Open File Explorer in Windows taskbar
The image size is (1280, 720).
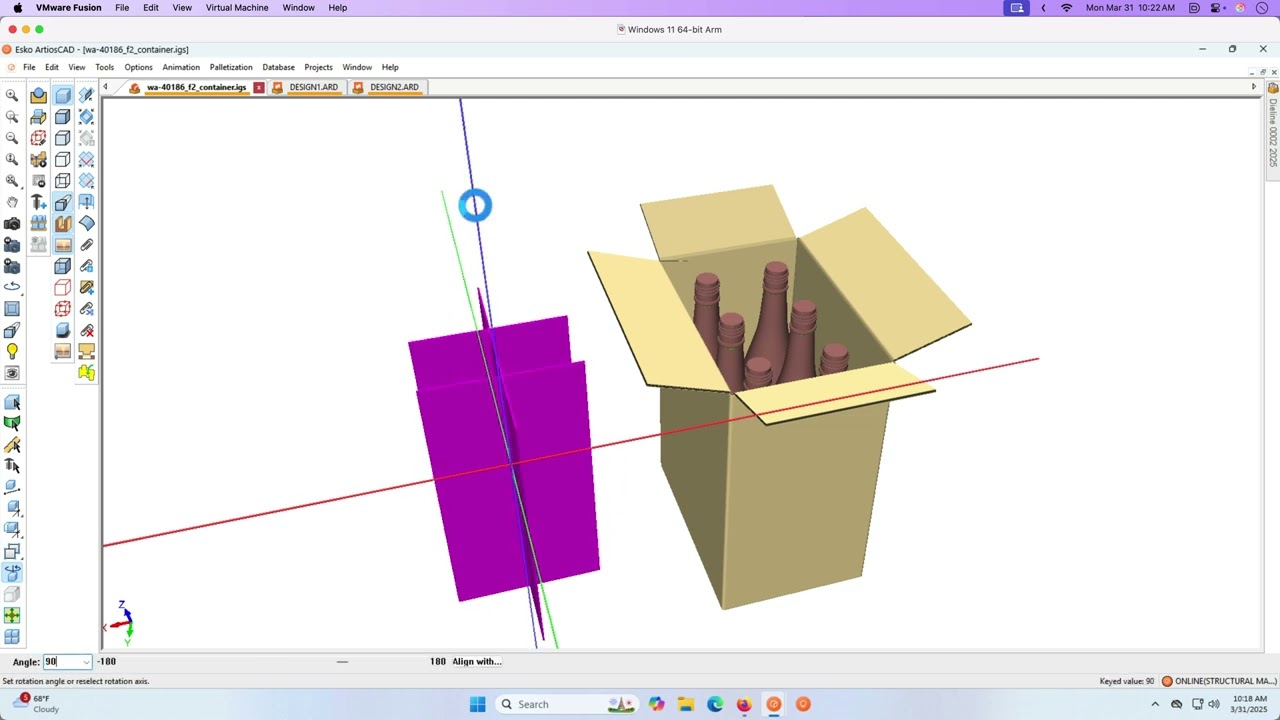685,704
